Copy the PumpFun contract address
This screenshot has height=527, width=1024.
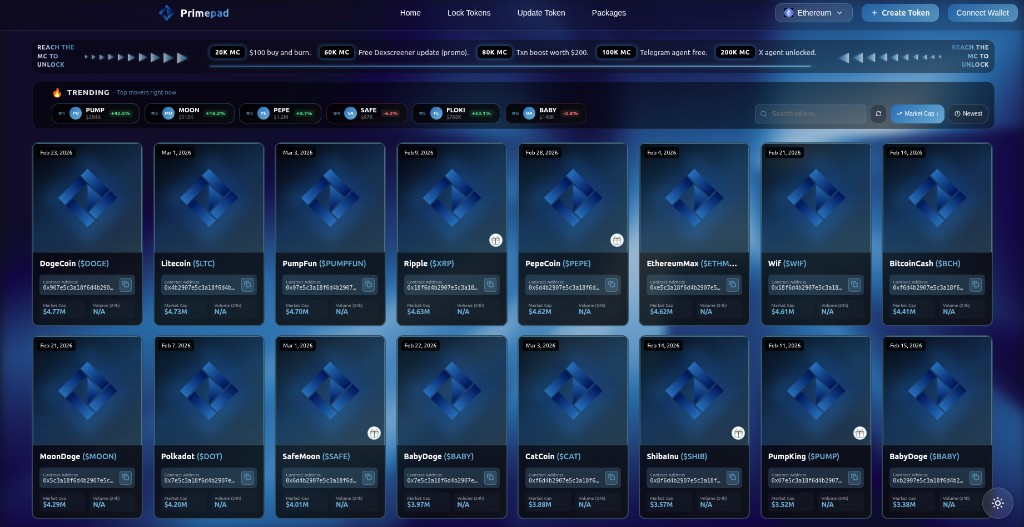(368, 285)
